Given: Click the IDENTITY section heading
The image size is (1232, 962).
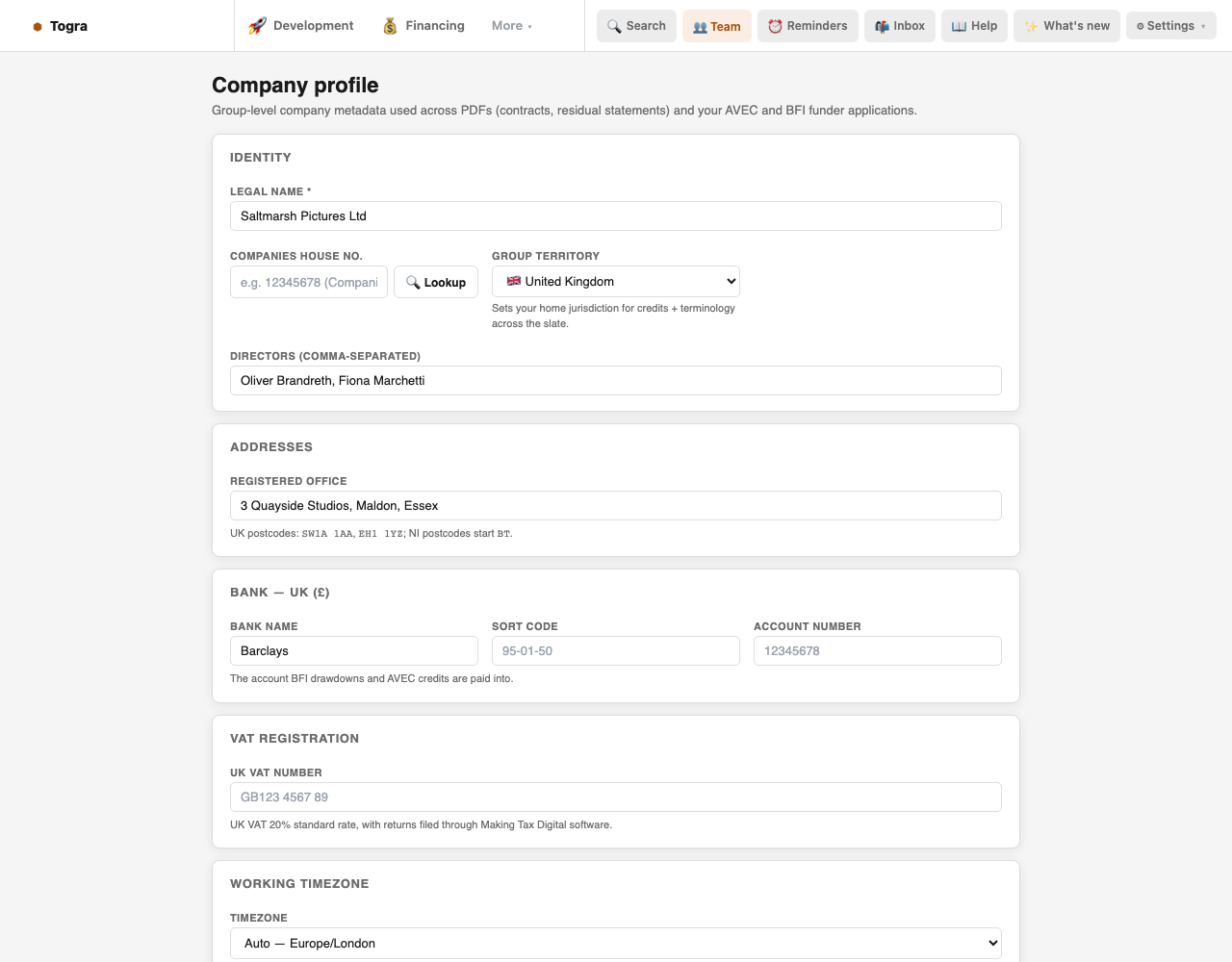Looking at the screenshot, I should pos(261,157).
